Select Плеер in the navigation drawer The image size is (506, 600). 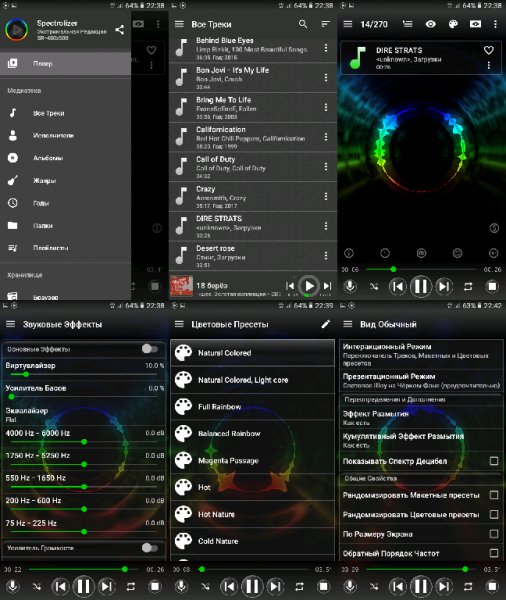(x=65, y=64)
